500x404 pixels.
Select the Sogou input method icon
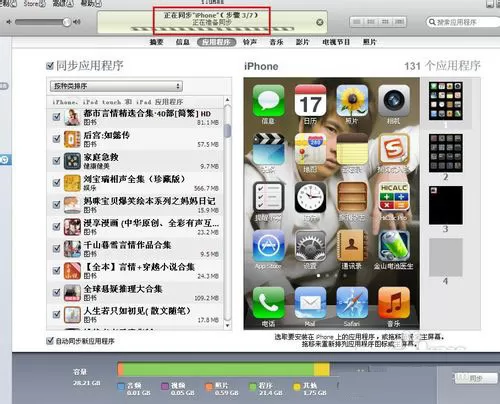coord(394,149)
